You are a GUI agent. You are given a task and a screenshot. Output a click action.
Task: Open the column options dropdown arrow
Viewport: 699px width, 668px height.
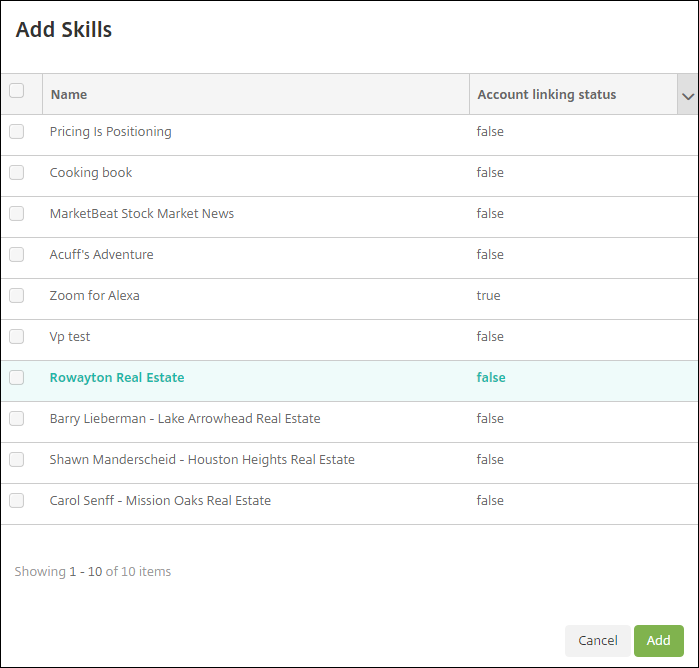coord(687,96)
